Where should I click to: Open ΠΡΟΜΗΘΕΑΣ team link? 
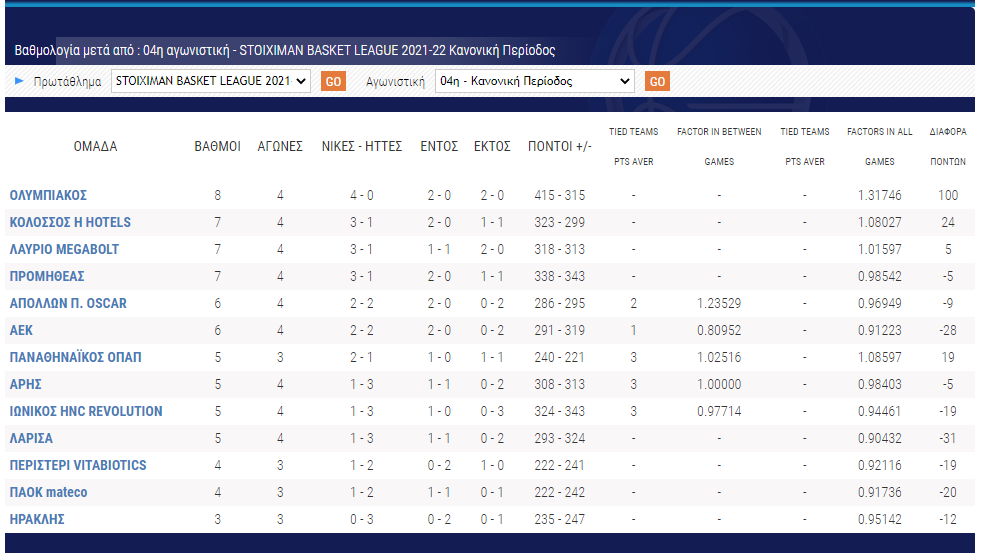pos(47,276)
